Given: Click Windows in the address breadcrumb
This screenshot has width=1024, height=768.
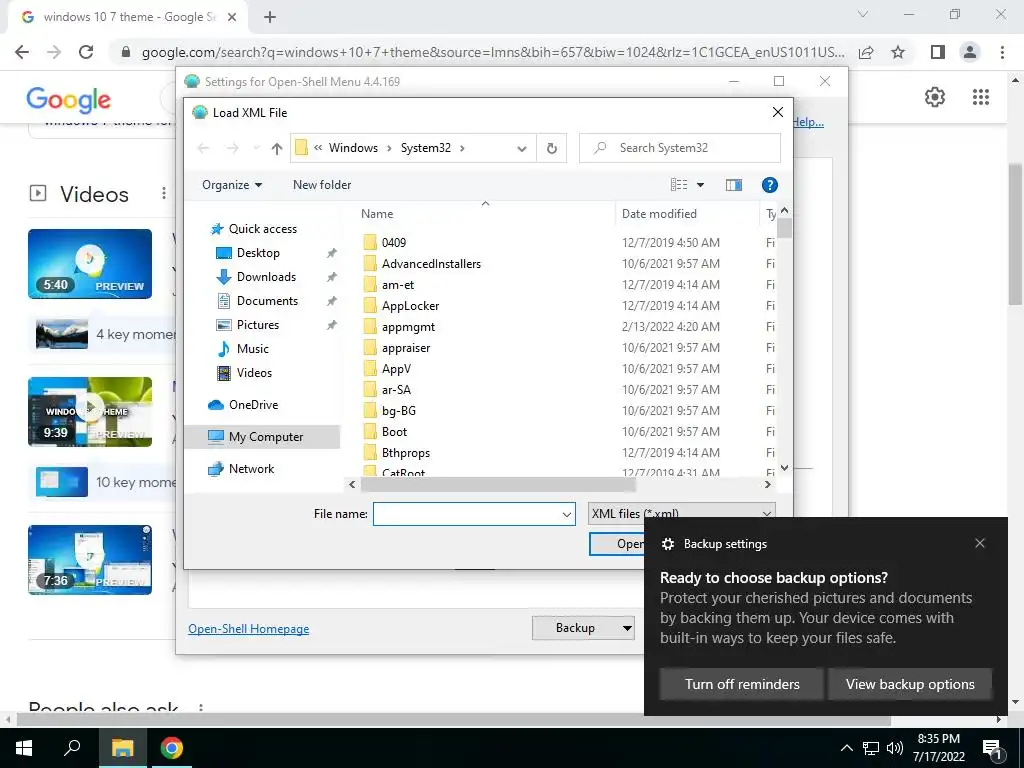Looking at the screenshot, I should tap(353, 148).
